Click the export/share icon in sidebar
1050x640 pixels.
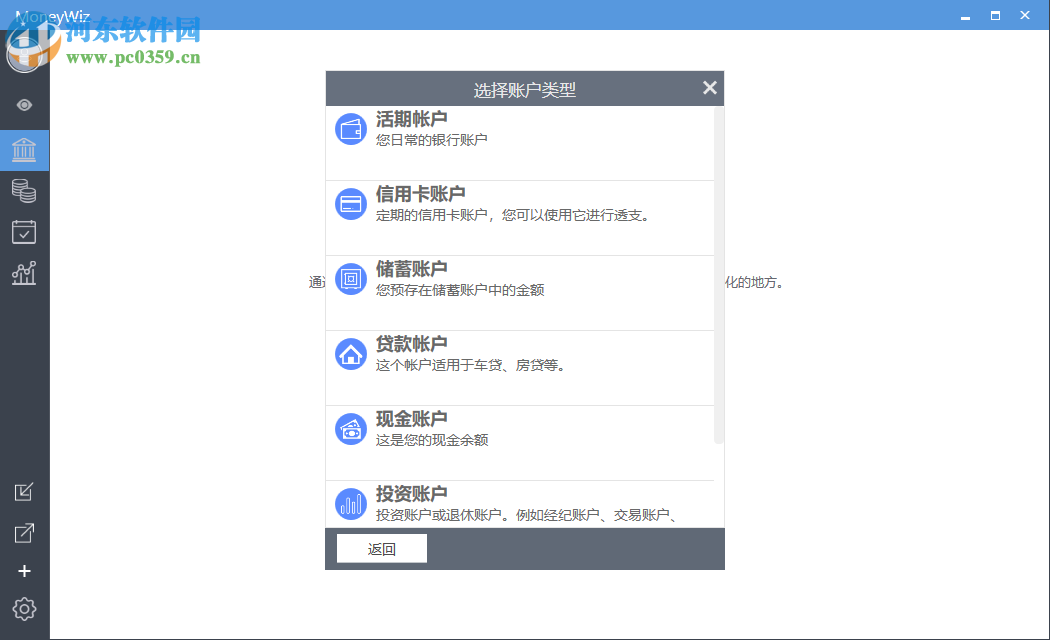tap(24, 532)
